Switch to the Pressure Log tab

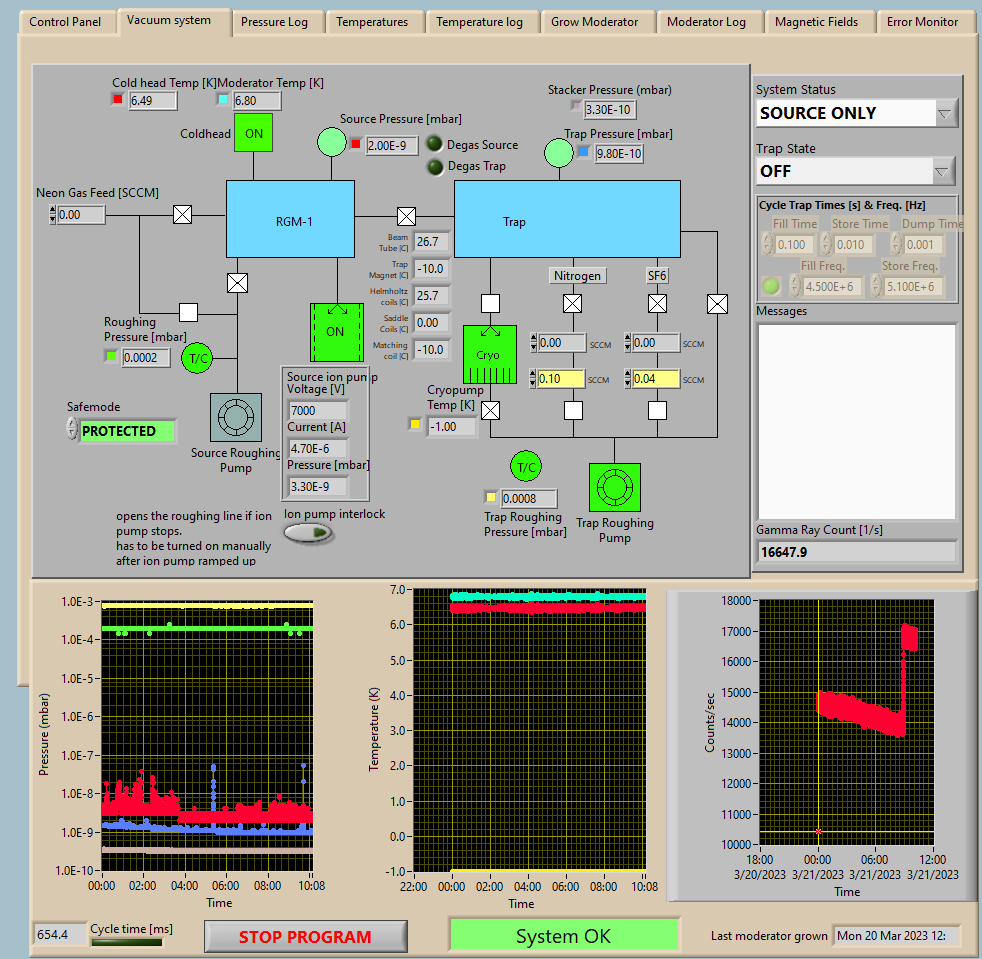click(x=274, y=22)
